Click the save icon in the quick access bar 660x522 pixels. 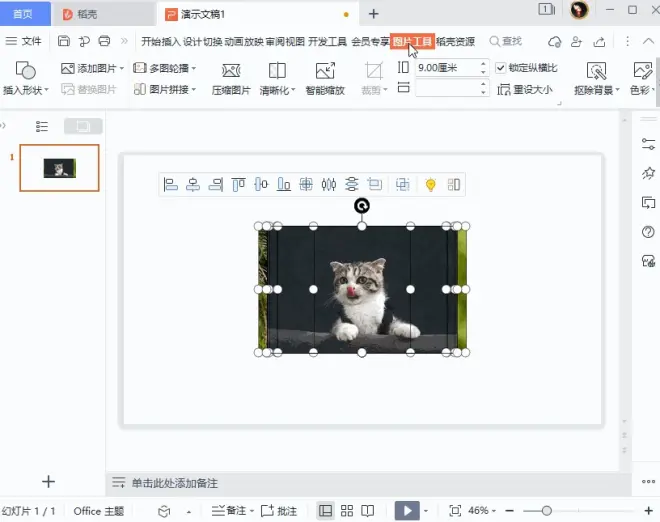[64, 41]
